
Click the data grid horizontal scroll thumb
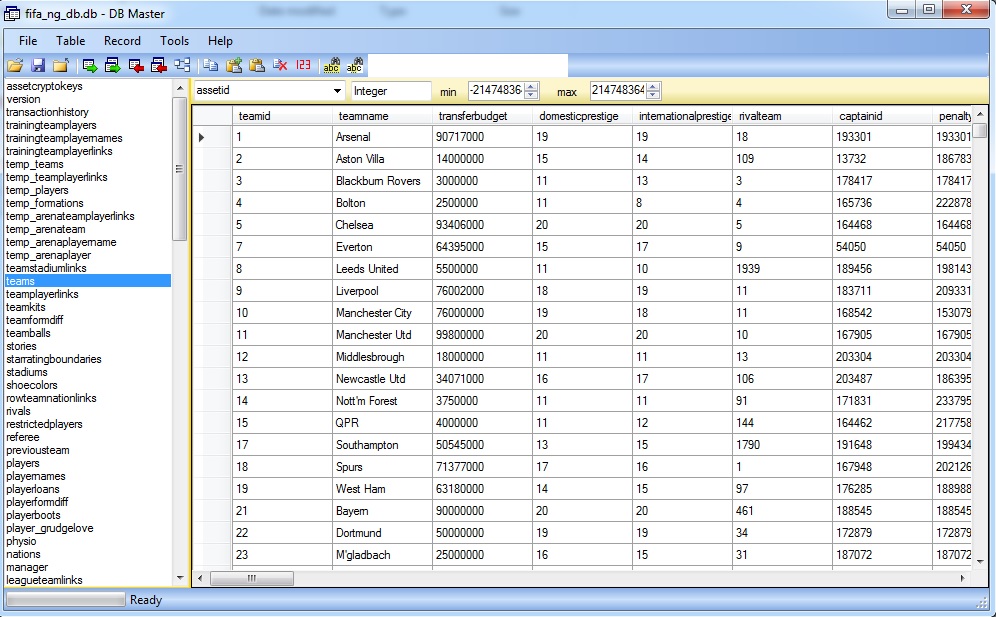[x=252, y=578]
